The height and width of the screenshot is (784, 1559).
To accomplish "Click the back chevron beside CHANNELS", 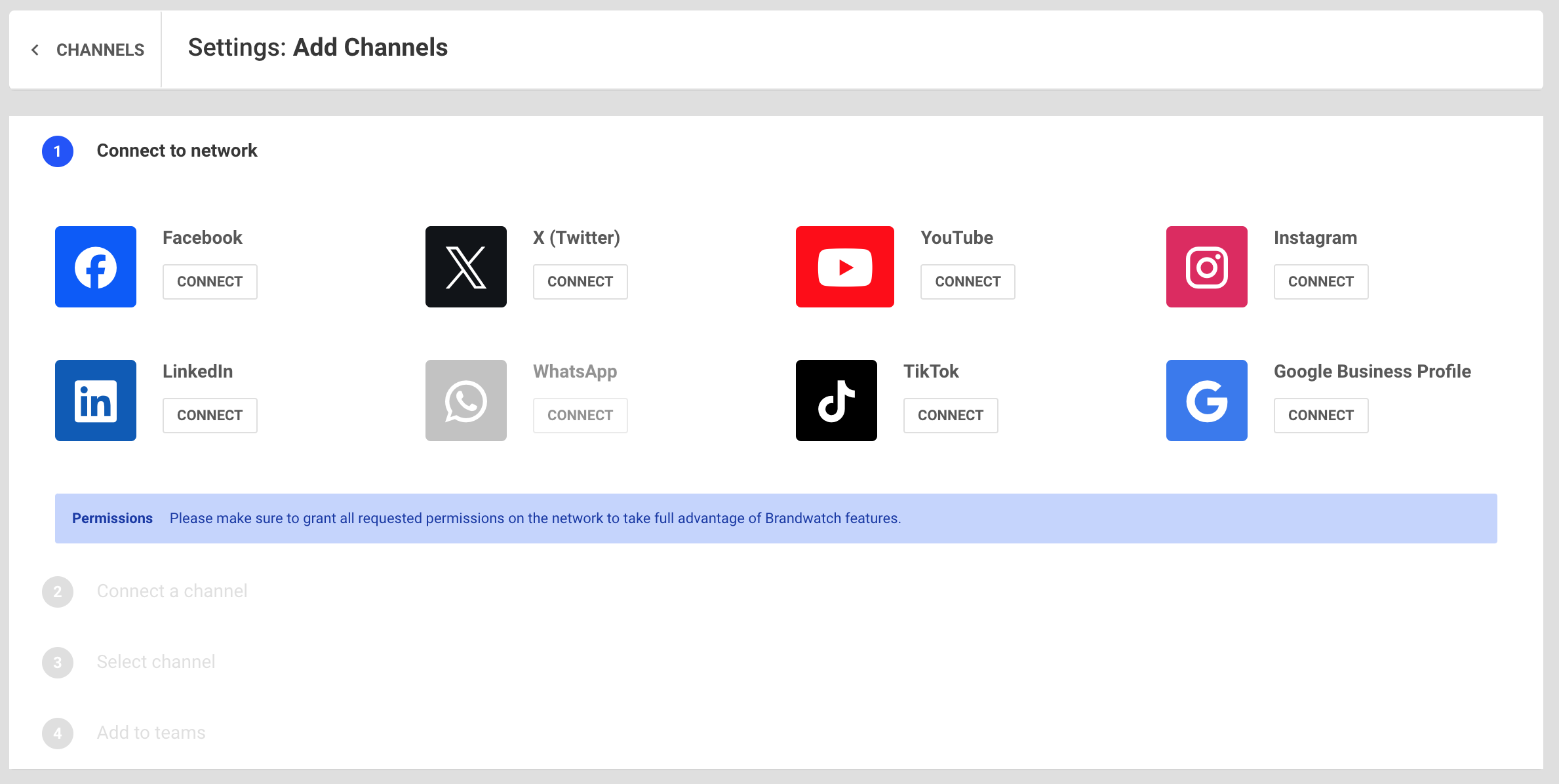I will (x=35, y=50).
